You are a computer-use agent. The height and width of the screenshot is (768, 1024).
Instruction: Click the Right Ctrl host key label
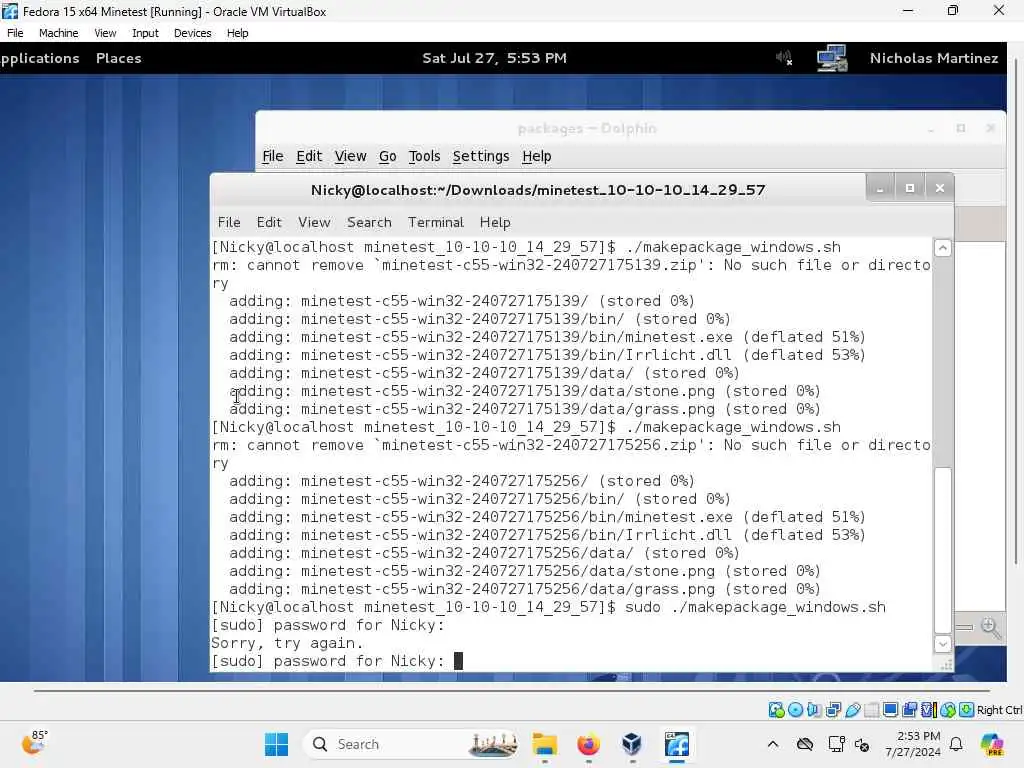[1000, 710]
